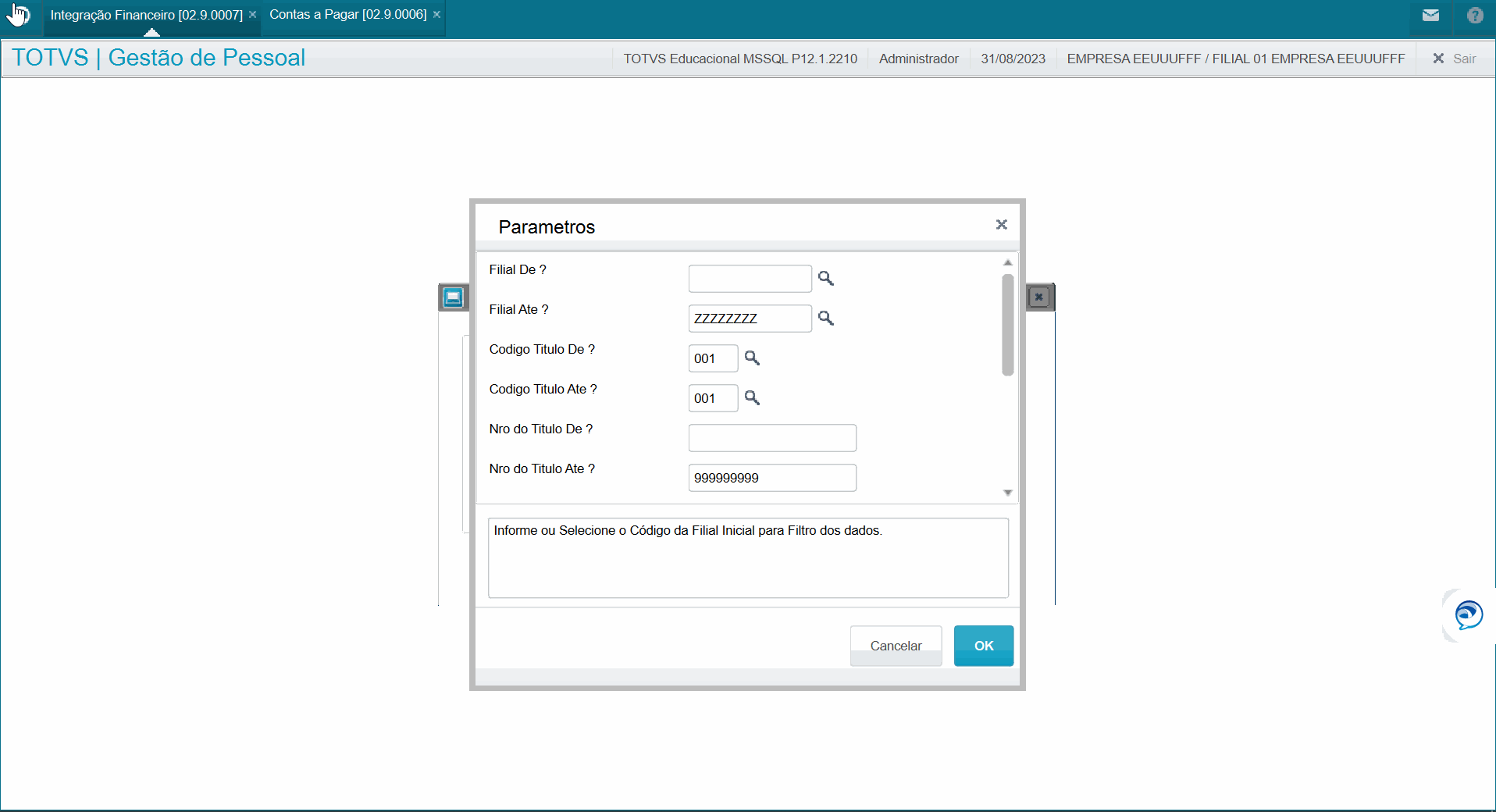
Task: Open the messages envelope icon
Action: tap(1430, 15)
